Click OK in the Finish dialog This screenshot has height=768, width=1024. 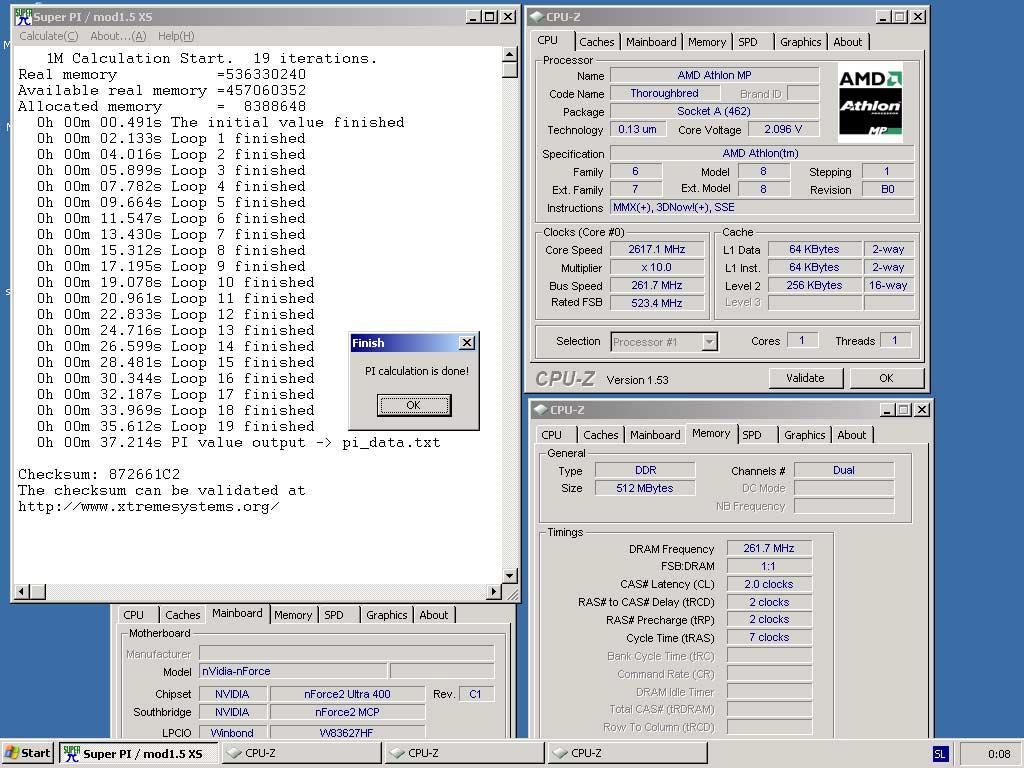coord(413,405)
